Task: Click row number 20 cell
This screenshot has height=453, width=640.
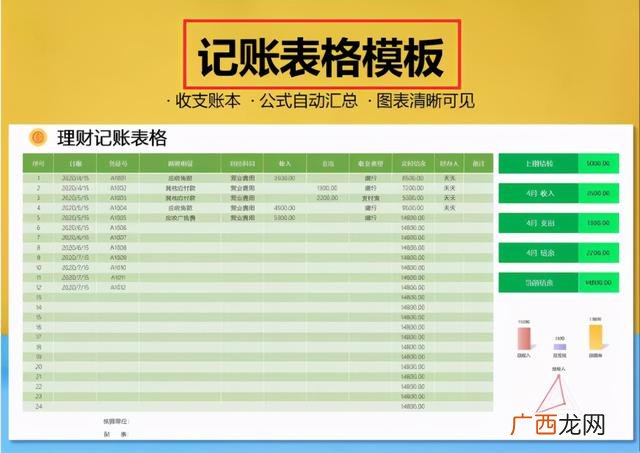Action: coord(38,367)
